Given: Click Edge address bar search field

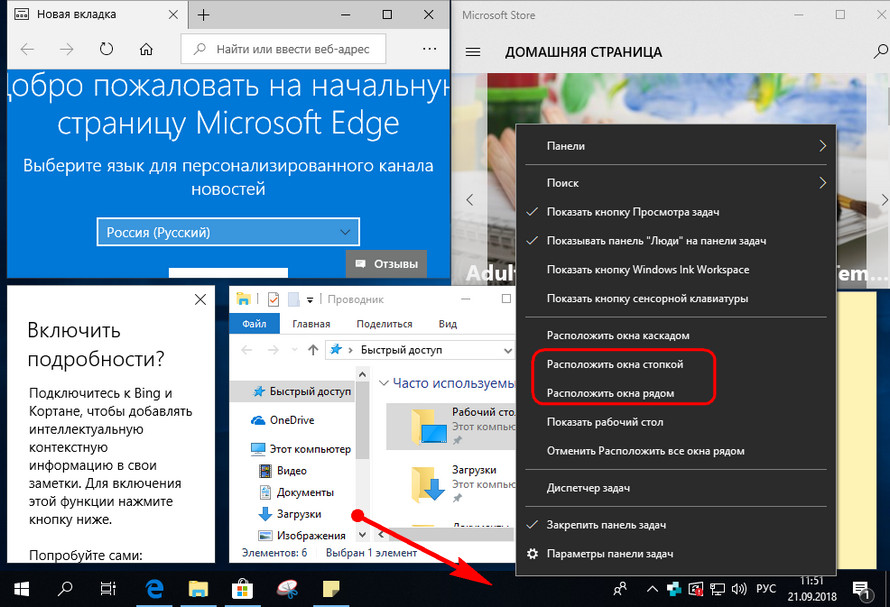Looking at the screenshot, I should pyautogui.click(x=283, y=49).
